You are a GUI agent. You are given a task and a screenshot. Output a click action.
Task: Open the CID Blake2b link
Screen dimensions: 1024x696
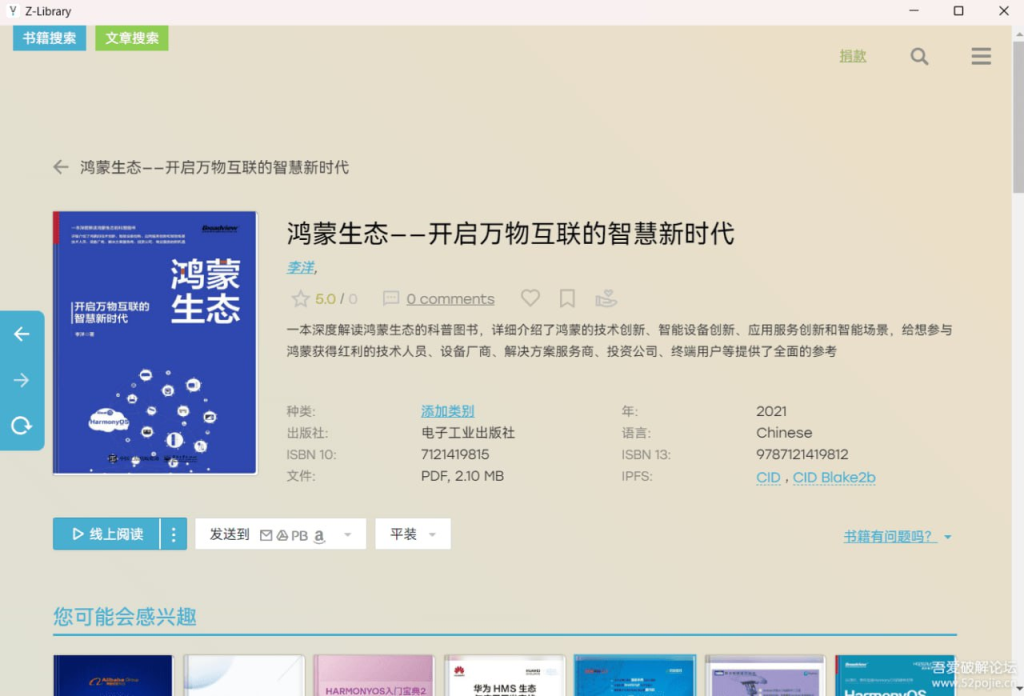[834, 477]
